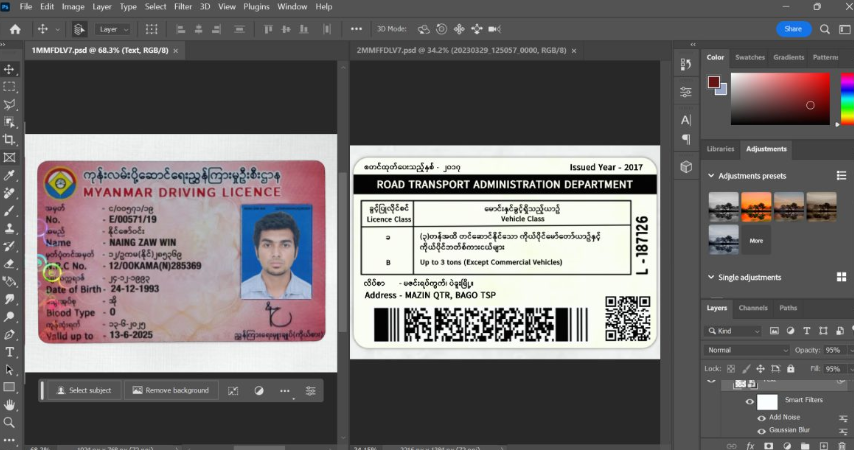Open the Filter menu
This screenshot has width=854, height=450.
(182, 7)
